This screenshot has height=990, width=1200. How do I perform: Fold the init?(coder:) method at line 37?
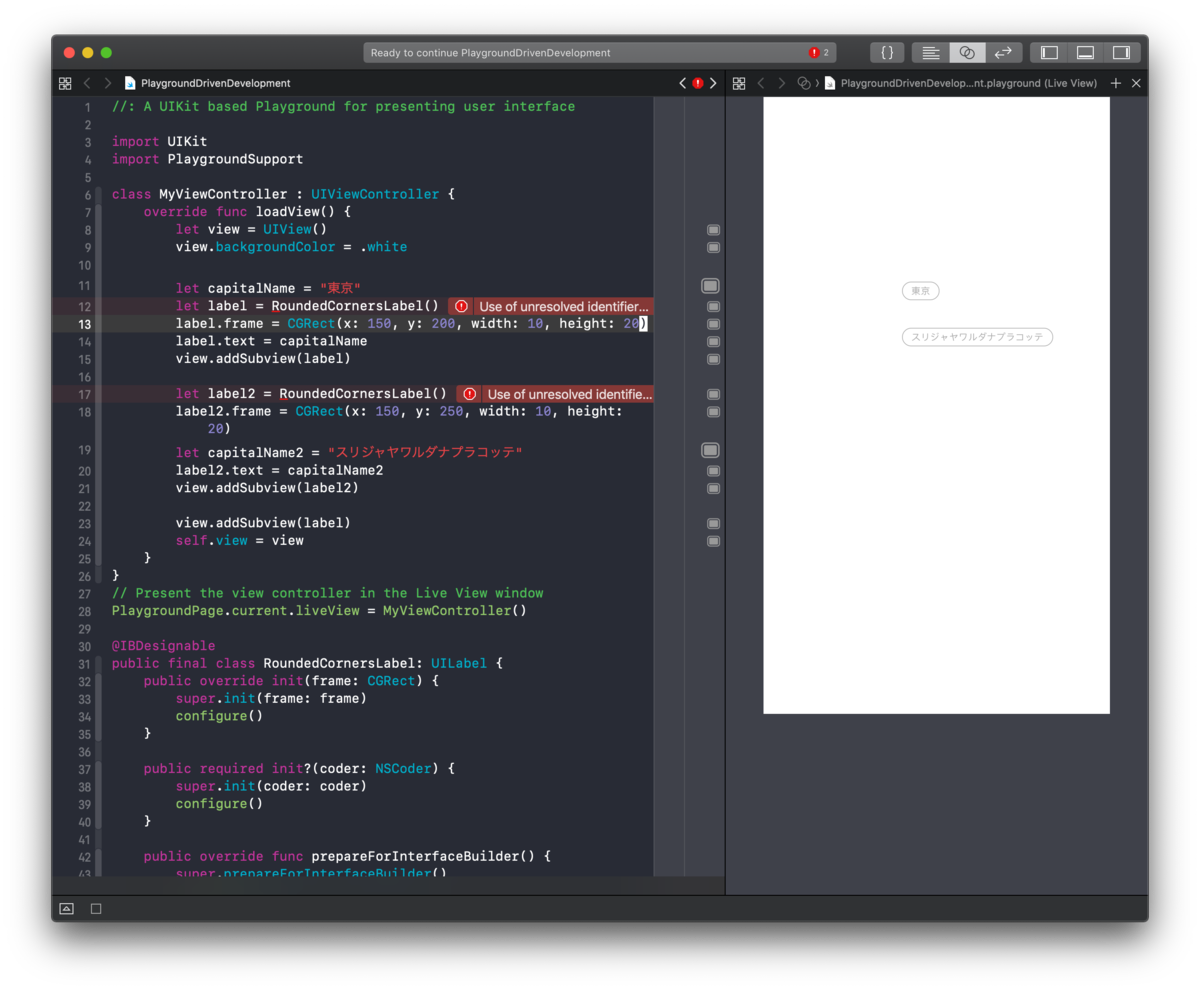point(98,769)
